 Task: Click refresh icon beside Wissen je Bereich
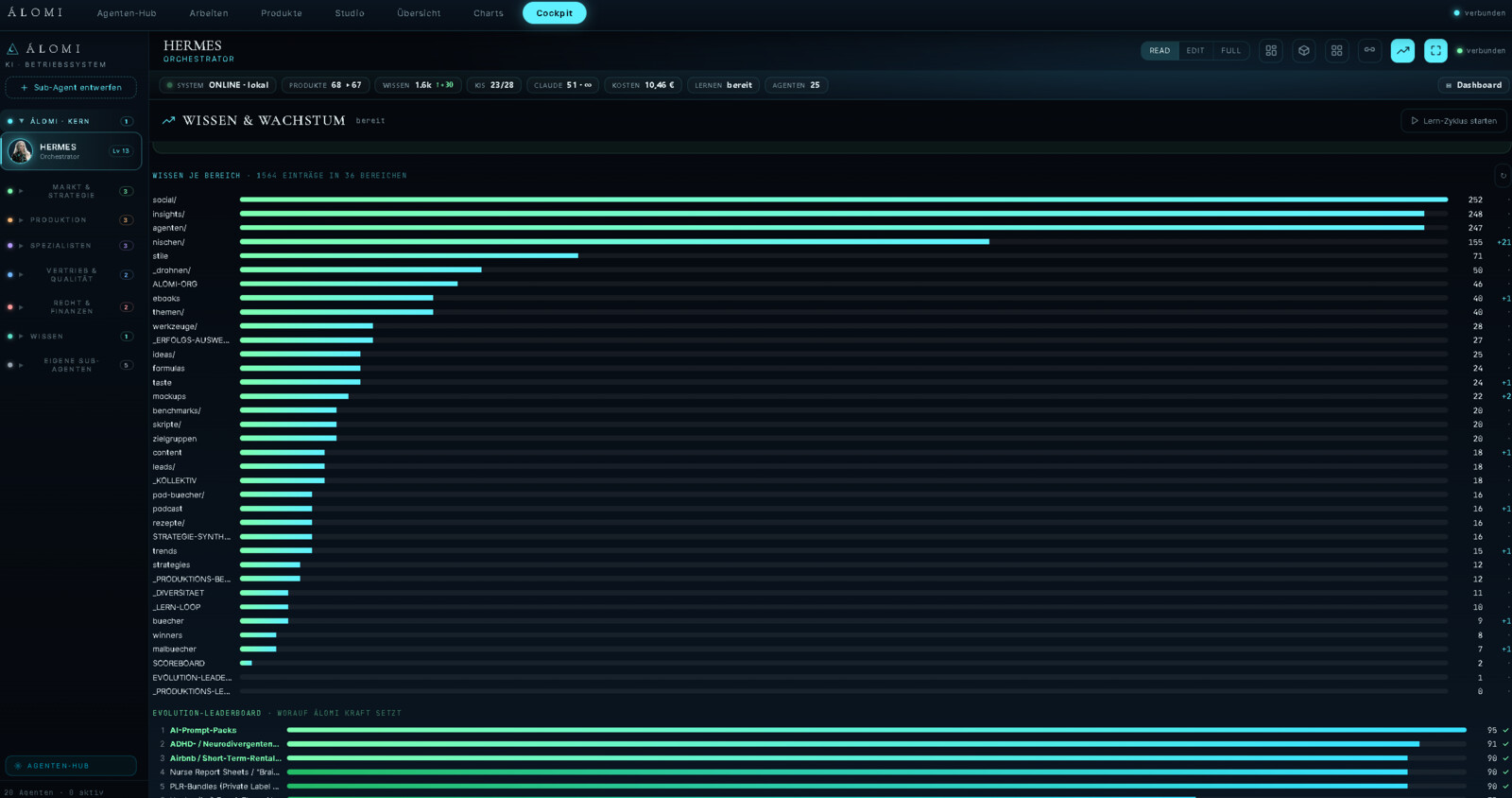[x=1503, y=176]
